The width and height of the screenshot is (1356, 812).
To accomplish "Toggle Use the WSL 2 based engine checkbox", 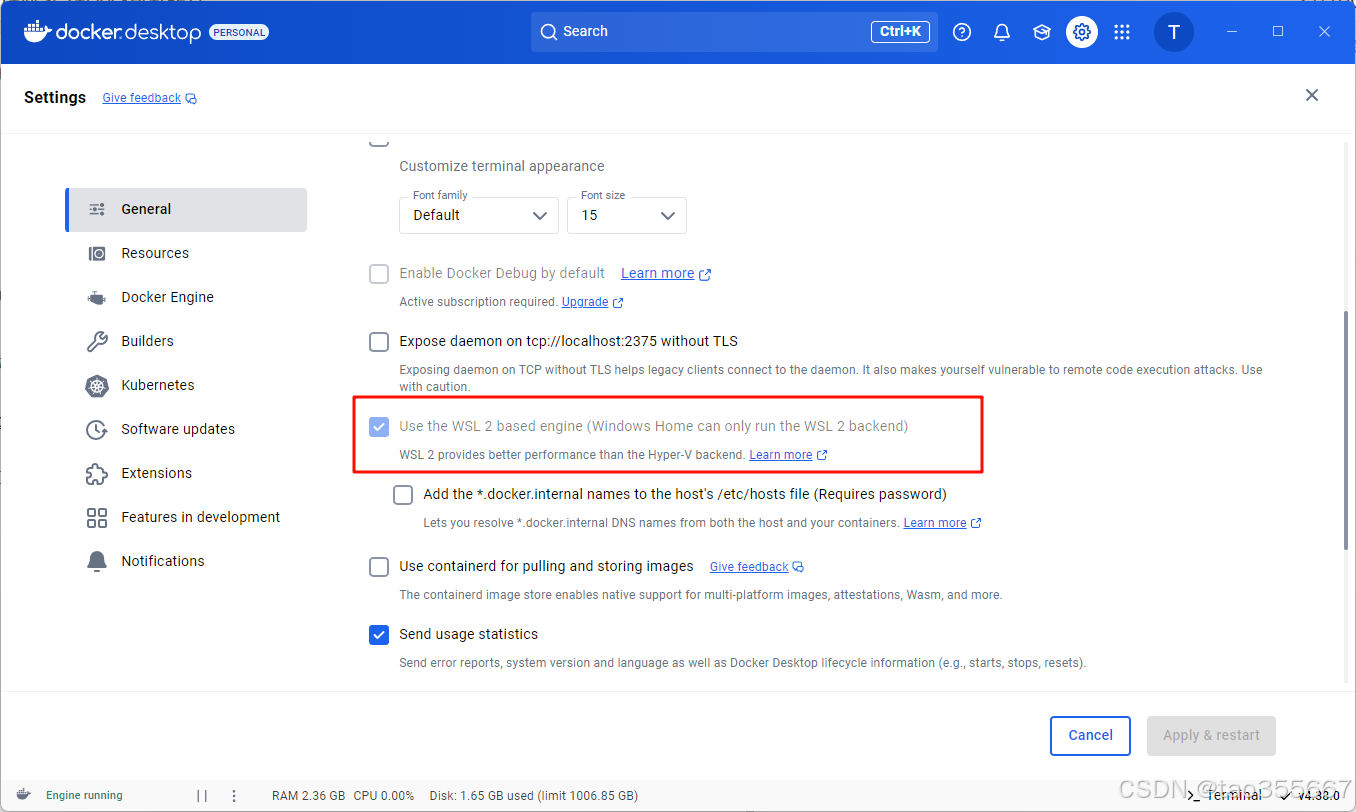I will pos(379,427).
